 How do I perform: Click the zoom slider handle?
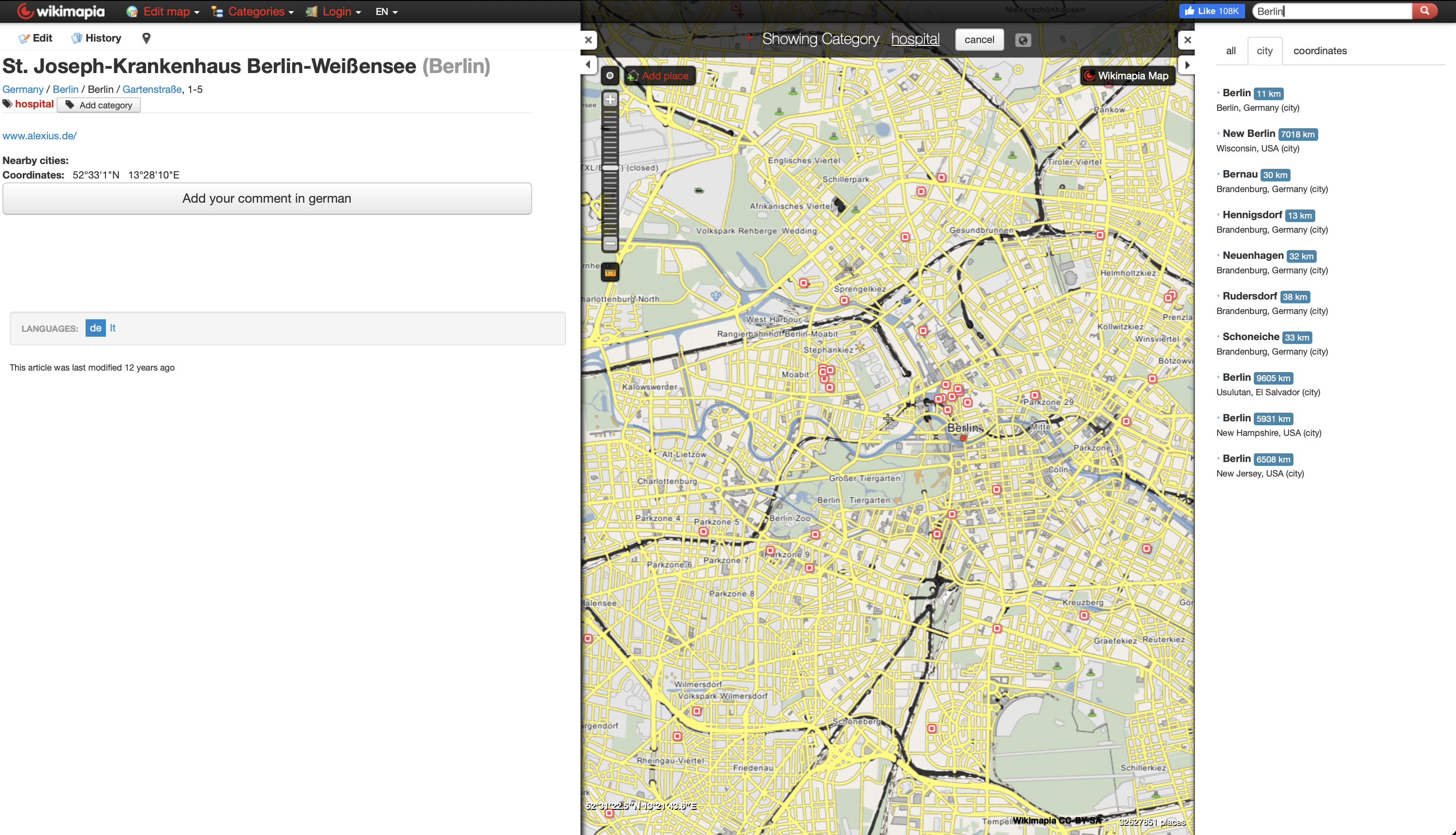pos(610,168)
